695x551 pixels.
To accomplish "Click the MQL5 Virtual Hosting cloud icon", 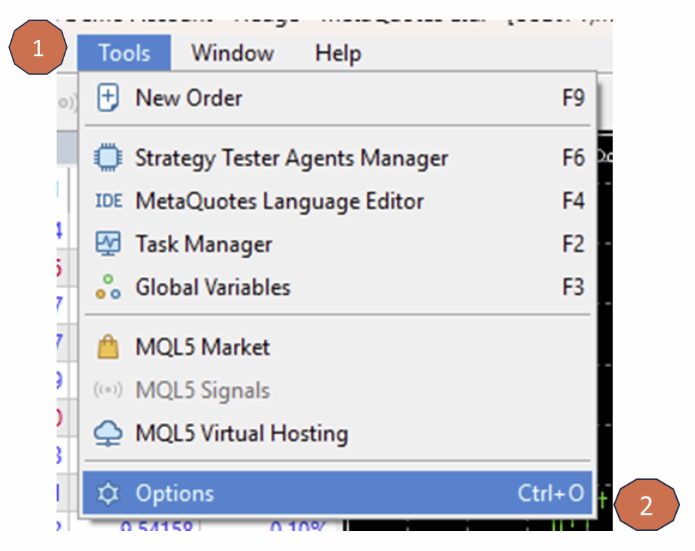I will 107,434.
